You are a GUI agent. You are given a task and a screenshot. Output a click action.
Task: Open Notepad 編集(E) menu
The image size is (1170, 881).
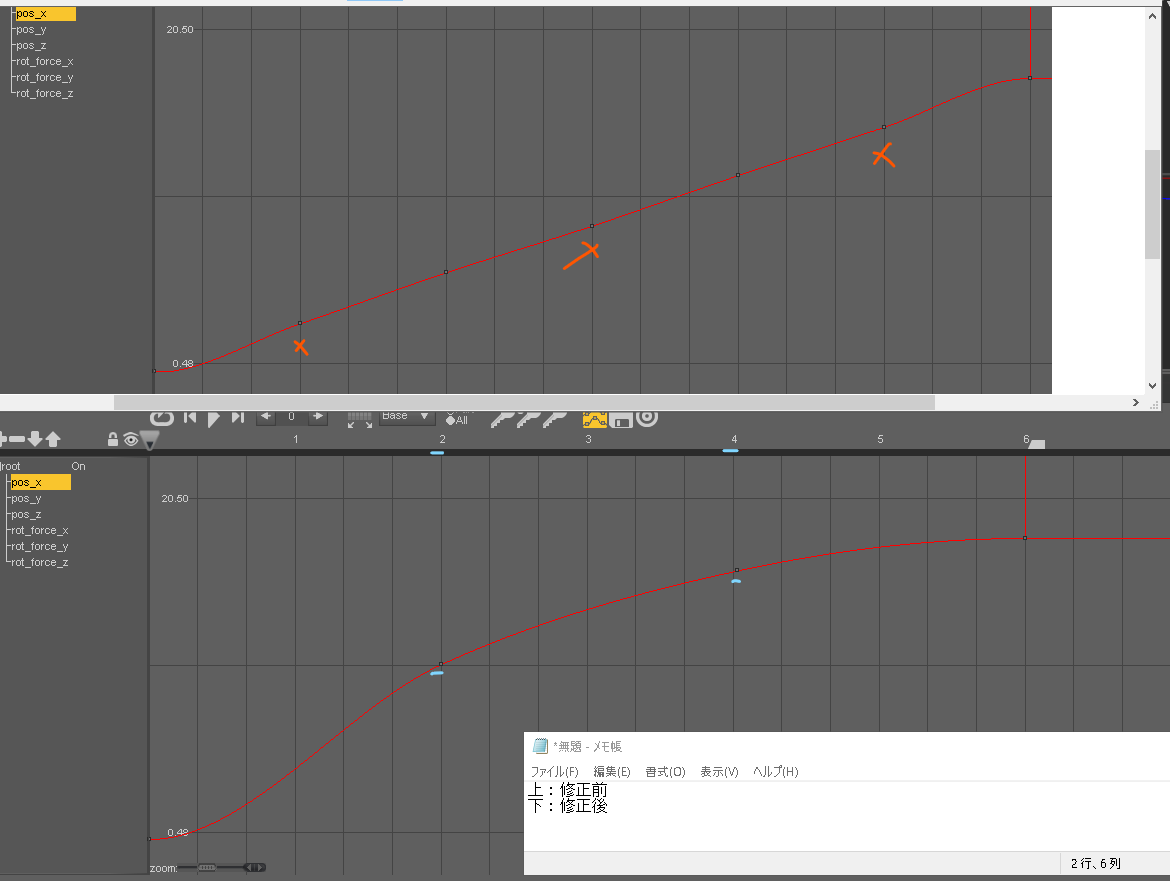tap(612, 771)
